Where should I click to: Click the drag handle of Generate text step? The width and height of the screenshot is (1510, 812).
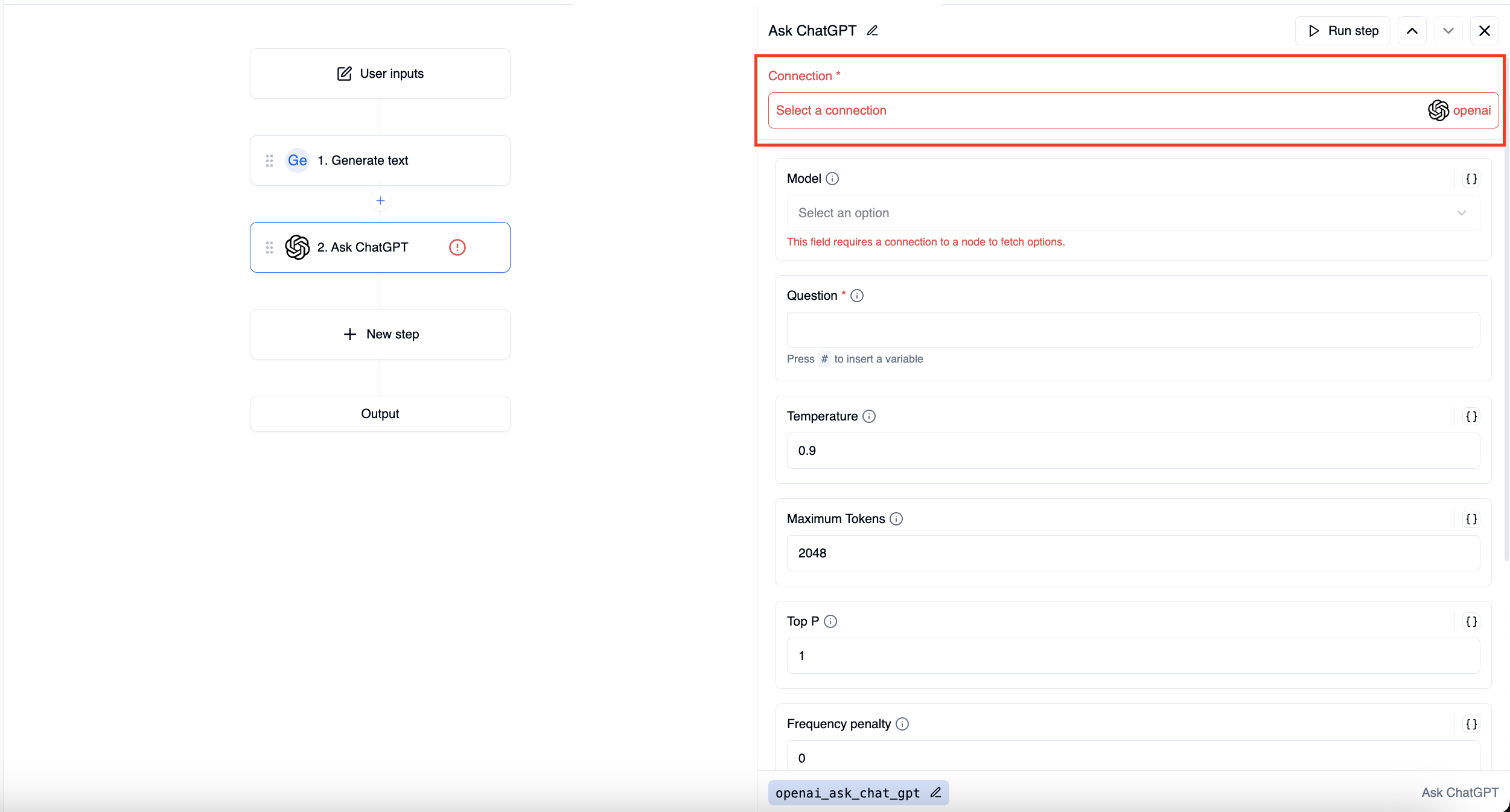click(x=269, y=160)
